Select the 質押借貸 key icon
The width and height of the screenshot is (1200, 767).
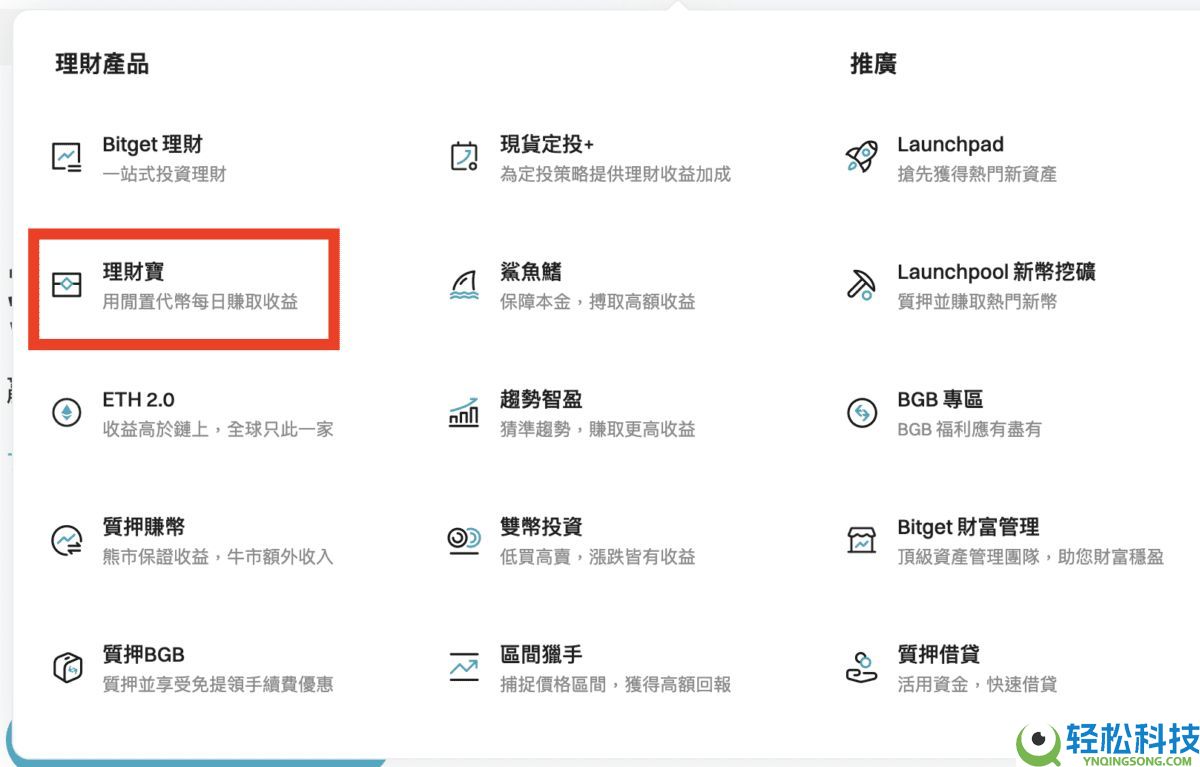point(861,668)
